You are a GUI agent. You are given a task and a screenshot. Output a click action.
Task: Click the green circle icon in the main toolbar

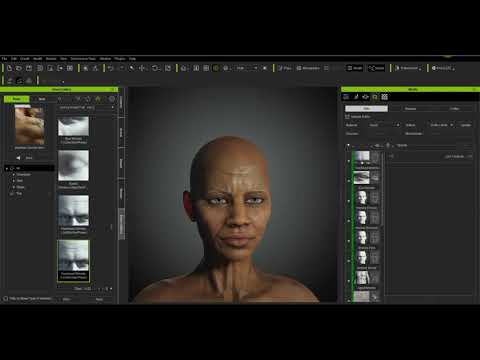coord(216,68)
